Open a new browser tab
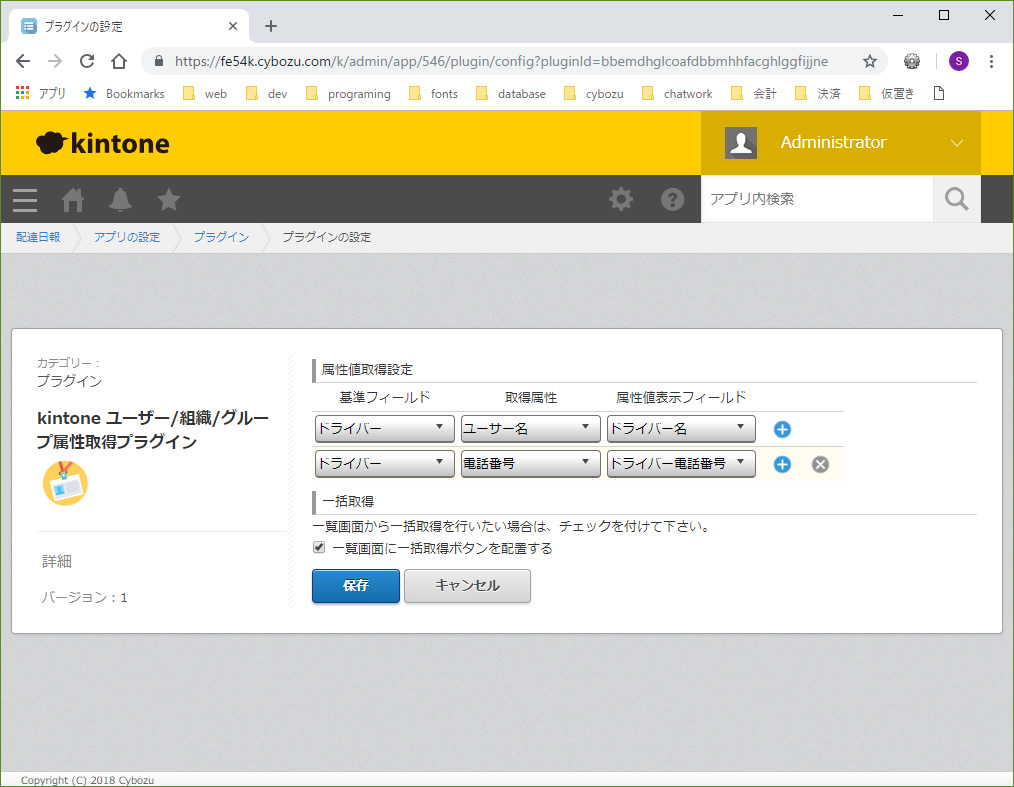This screenshot has height=787, width=1014. (x=271, y=27)
